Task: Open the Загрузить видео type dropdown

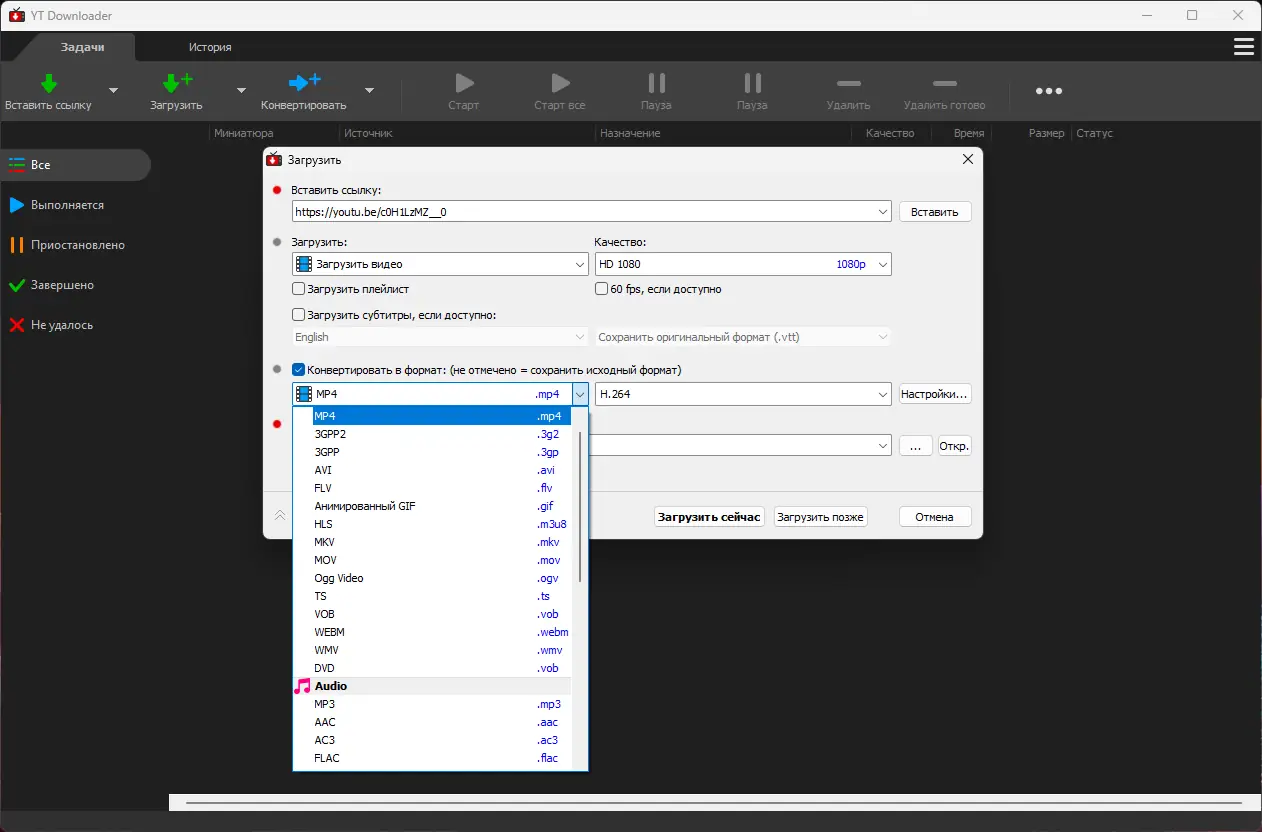Action: click(440, 264)
